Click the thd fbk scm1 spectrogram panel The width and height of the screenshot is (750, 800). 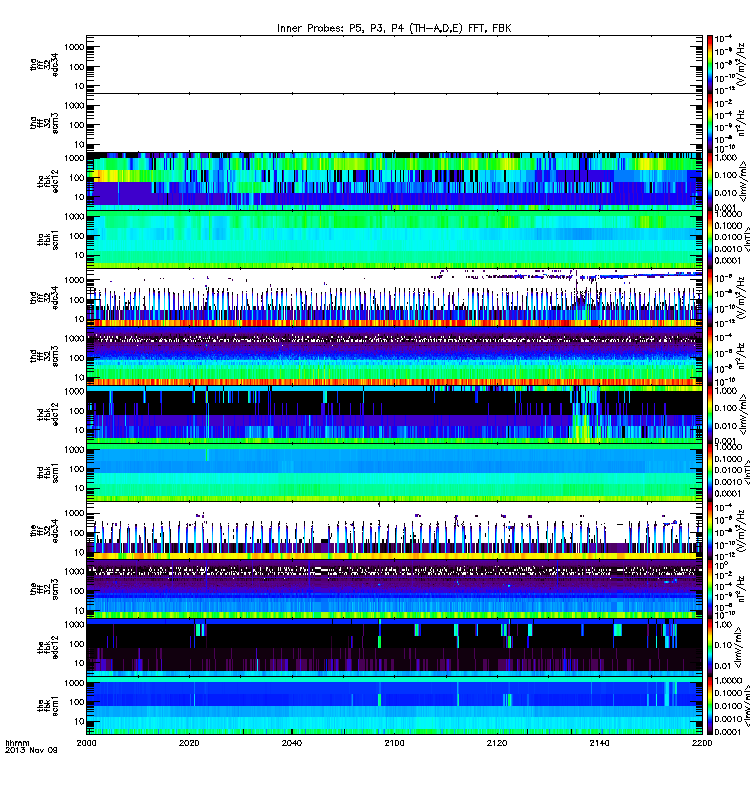coord(394,472)
